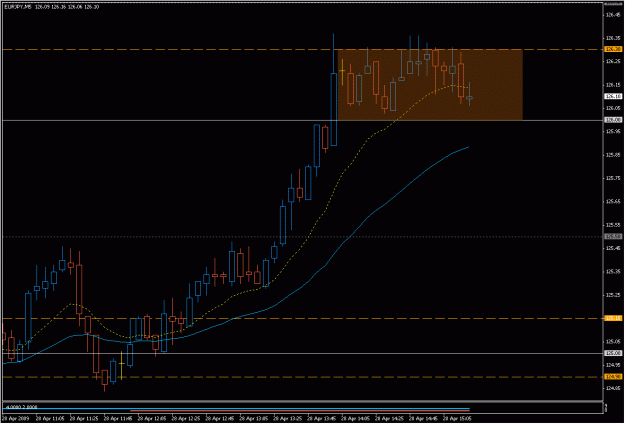The height and width of the screenshot is (424, 625).
Task: Click the 125.85 price scale value
Action: click(x=614, y=155)
